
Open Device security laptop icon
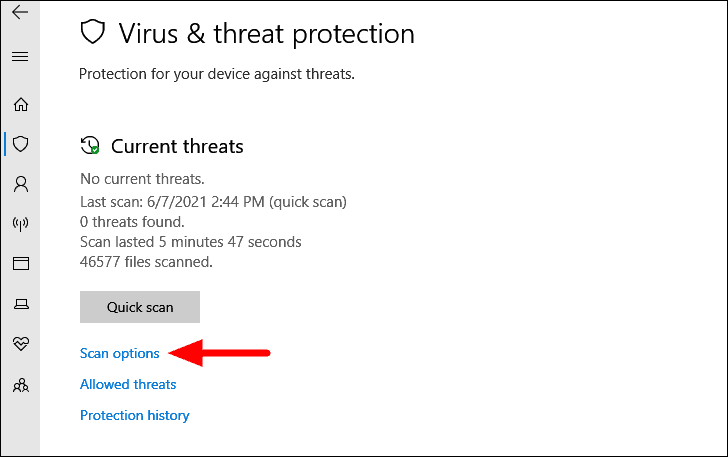click(x=20, y=304)
